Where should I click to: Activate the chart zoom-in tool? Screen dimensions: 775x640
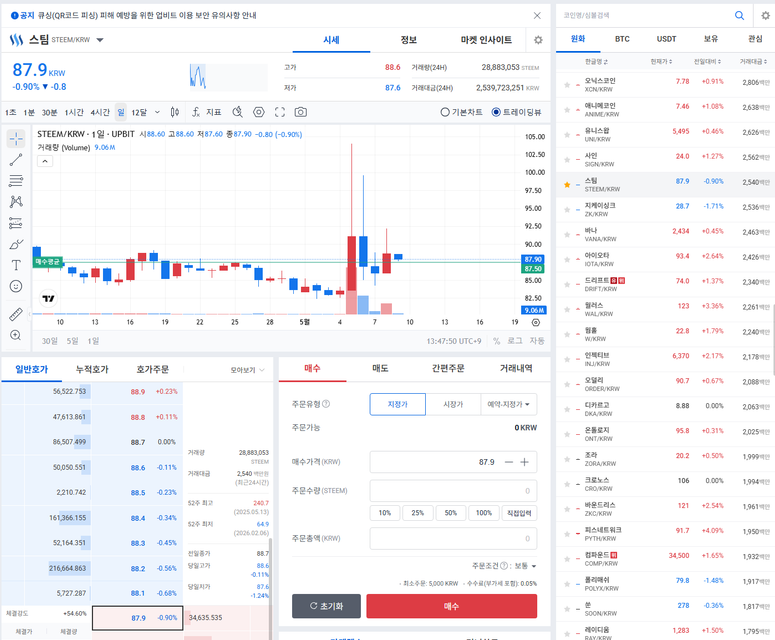point(16,335)
